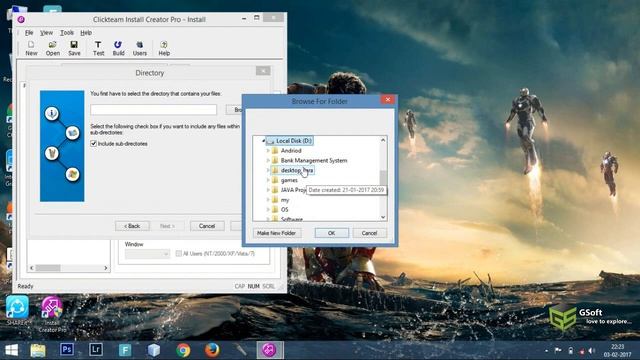Click the New toolbar icon
Image resolution: width=640 pixels, height=360 pixels.
point(31,48)
